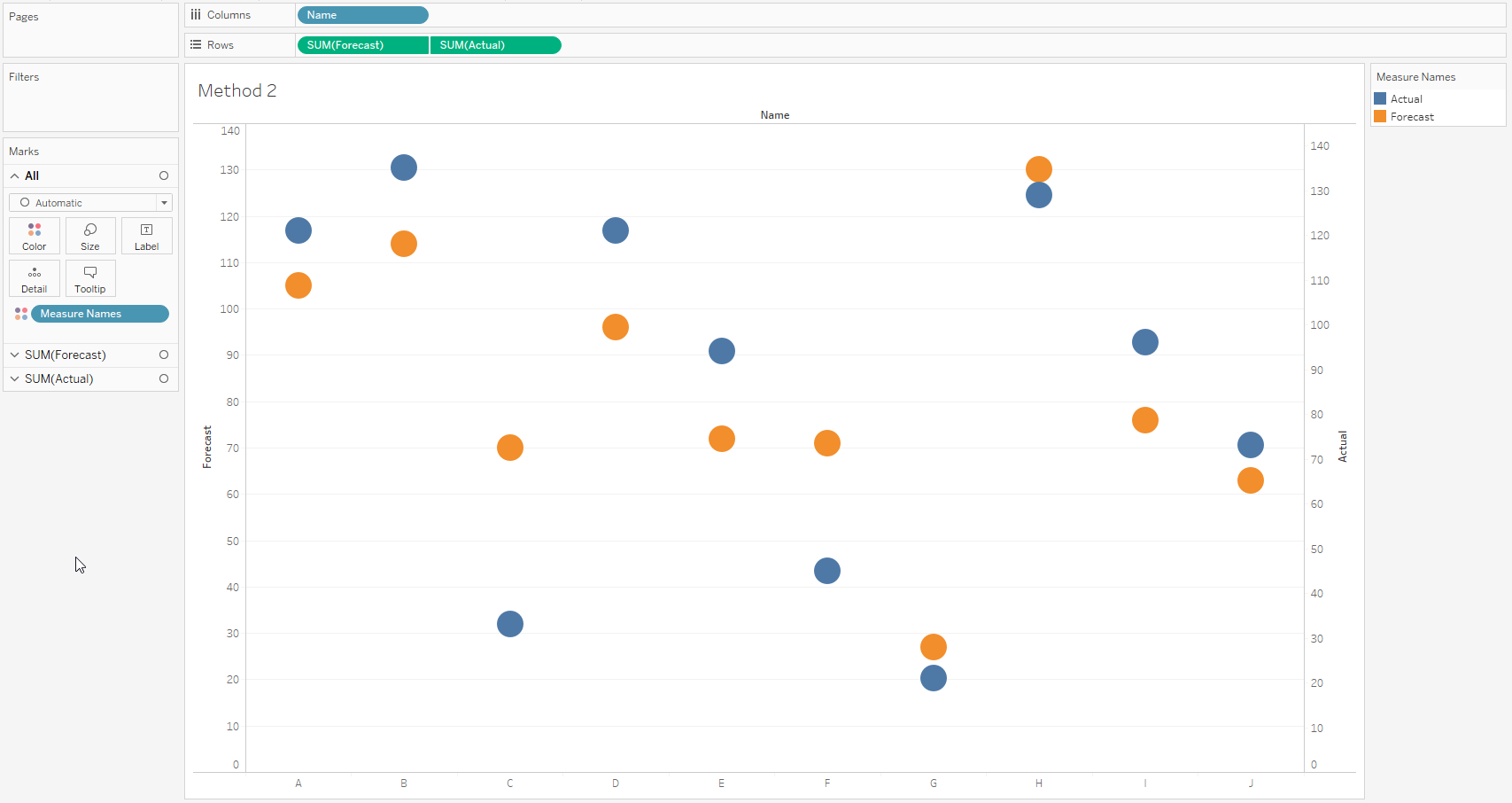
Task: Select the blue Actual mark for G
Action: [934, 678]
